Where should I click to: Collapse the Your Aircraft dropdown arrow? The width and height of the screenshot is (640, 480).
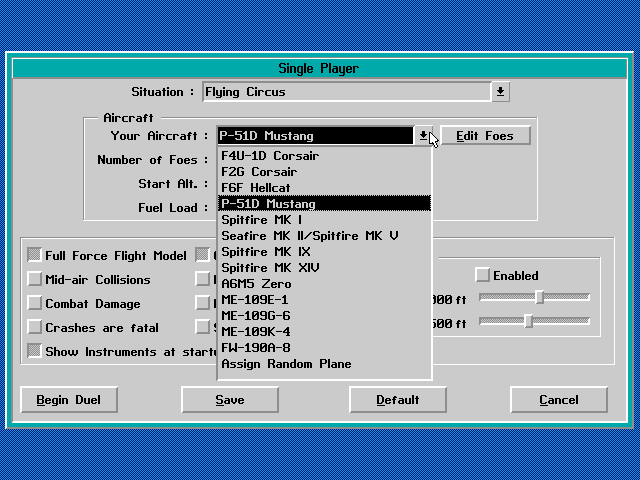[x=423, y=136]
